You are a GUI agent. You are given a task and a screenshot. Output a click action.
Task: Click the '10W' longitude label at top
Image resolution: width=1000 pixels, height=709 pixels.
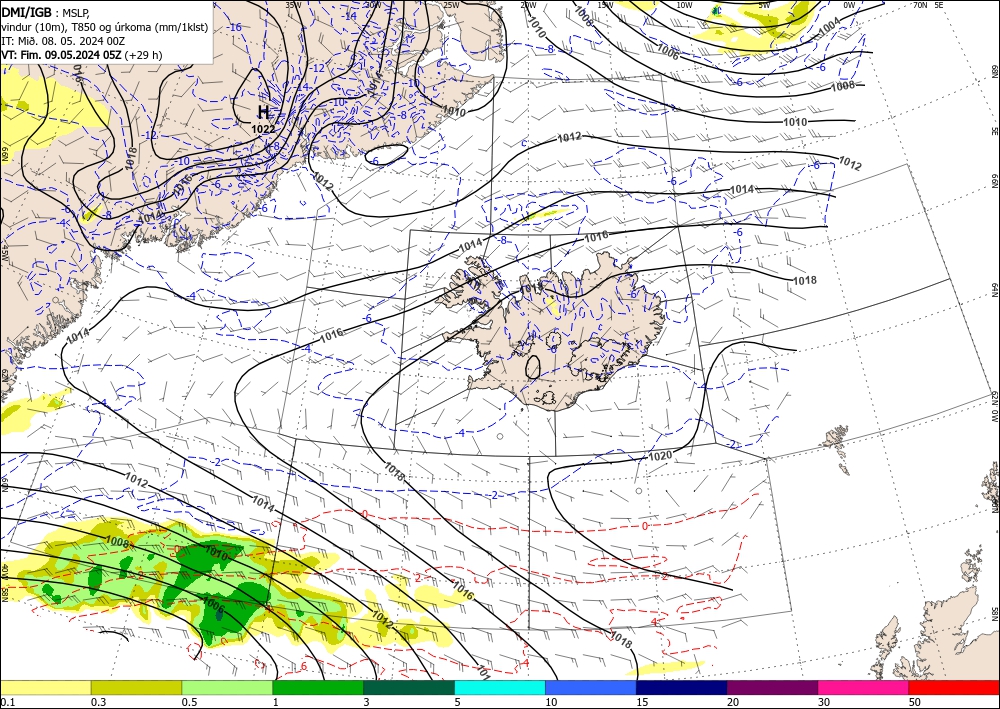[x=684, y=5]
